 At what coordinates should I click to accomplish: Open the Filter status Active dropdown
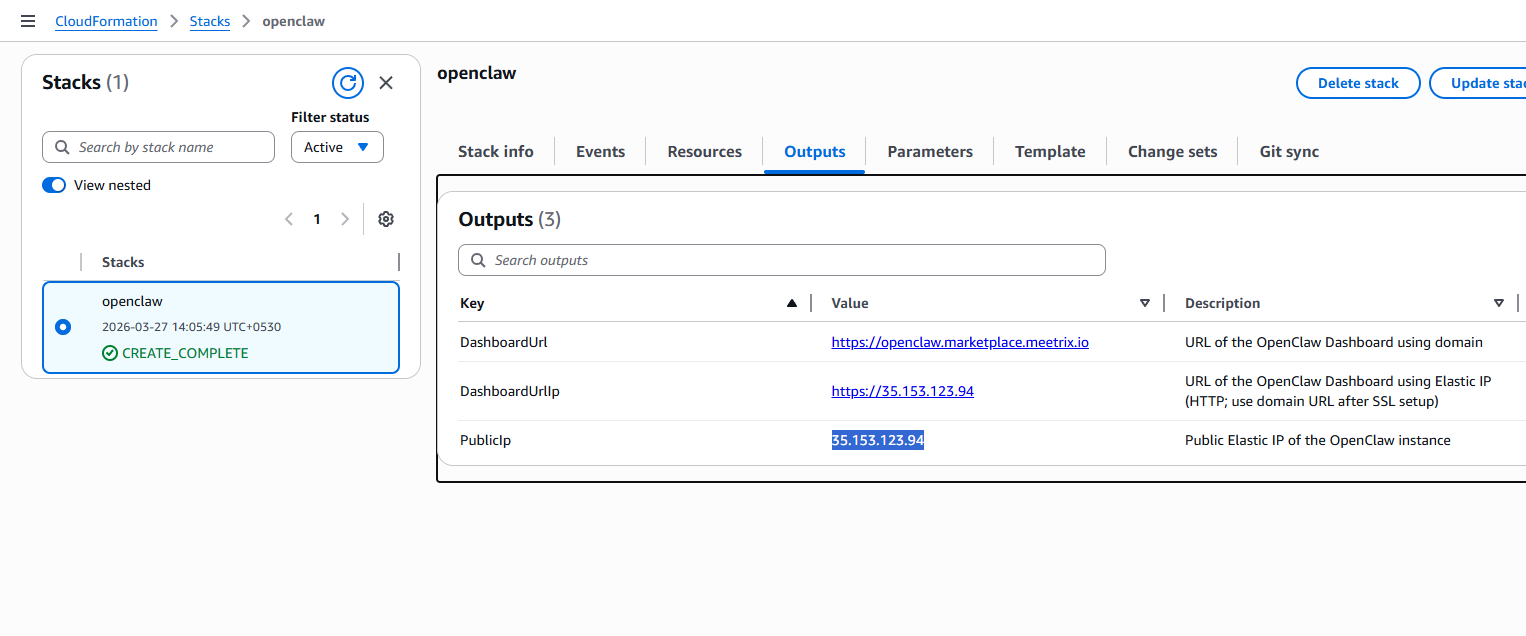tap(337, 147)
